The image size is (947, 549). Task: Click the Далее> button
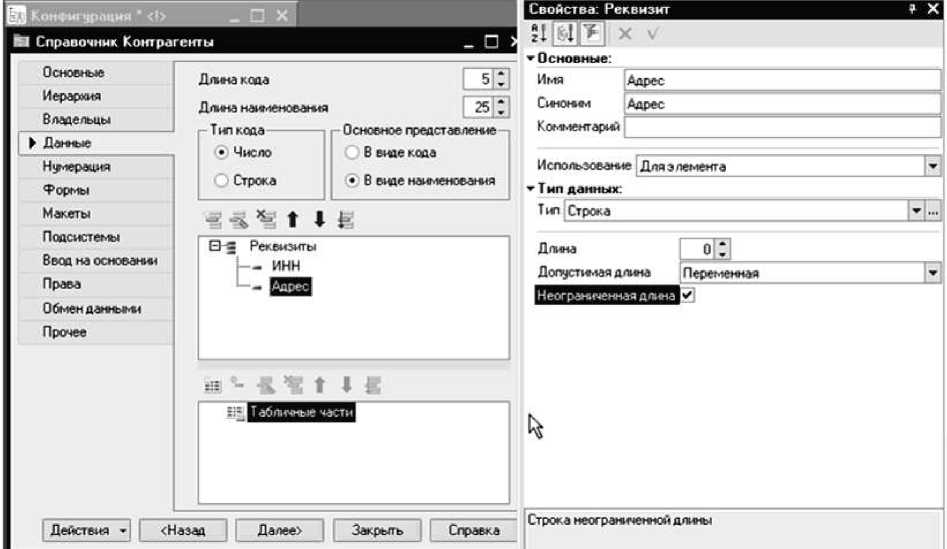click(x=280, y=531)
